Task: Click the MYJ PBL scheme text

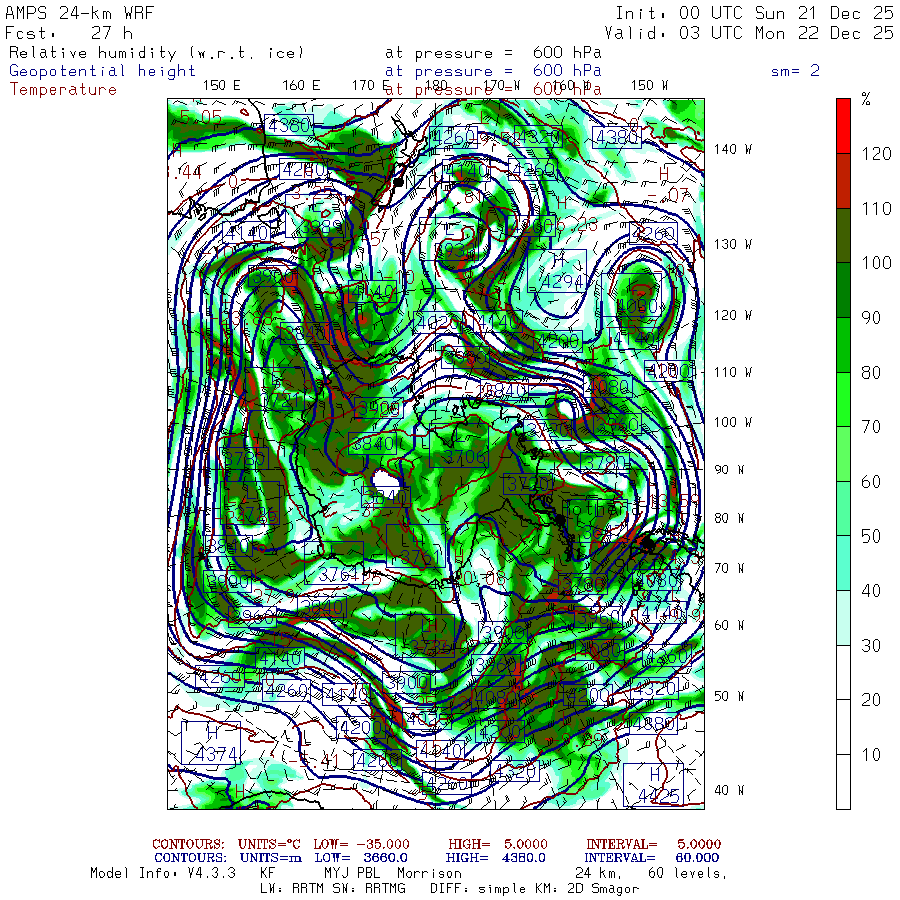Action: point(350,873)
